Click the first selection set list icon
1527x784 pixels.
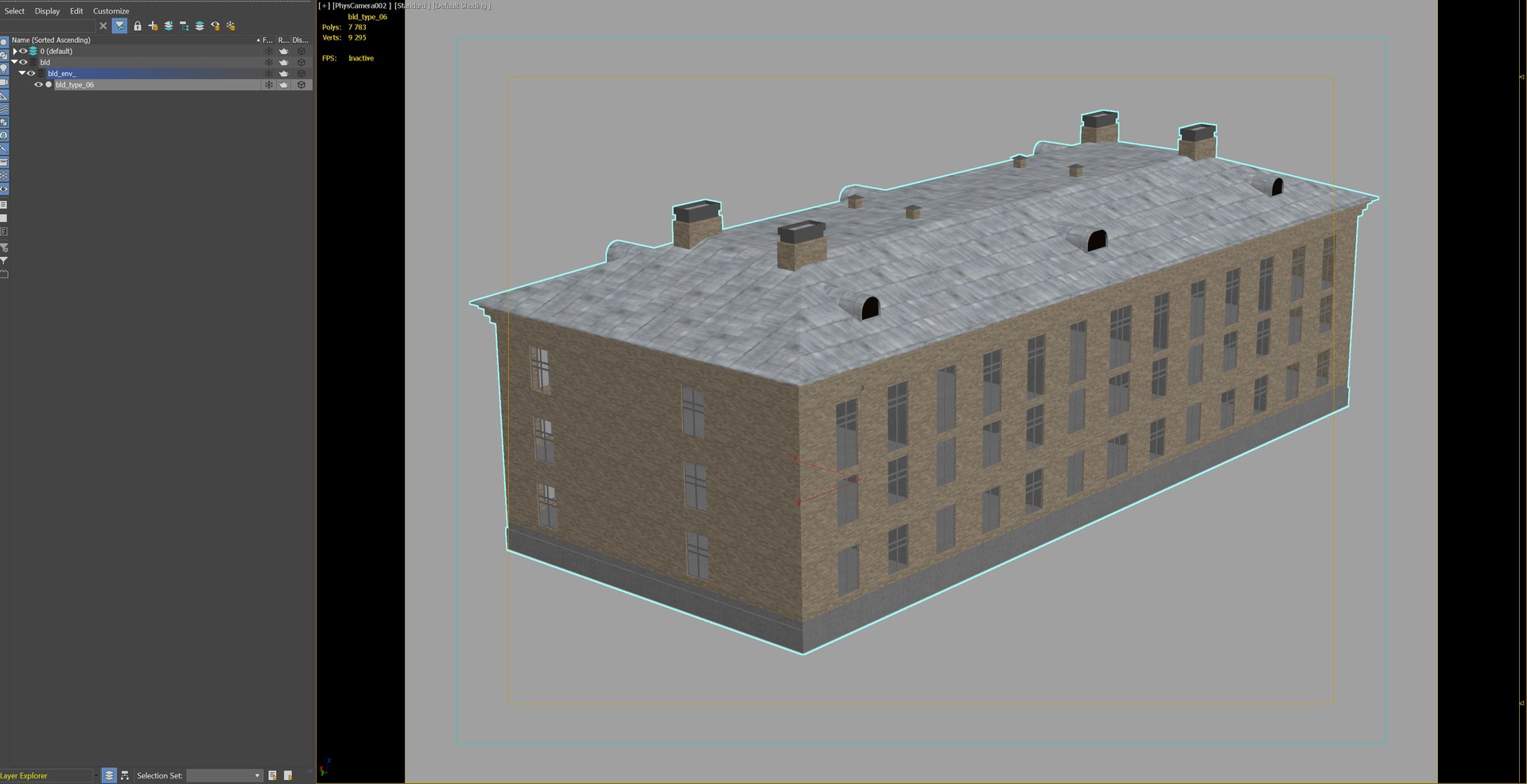coord(273,775)
